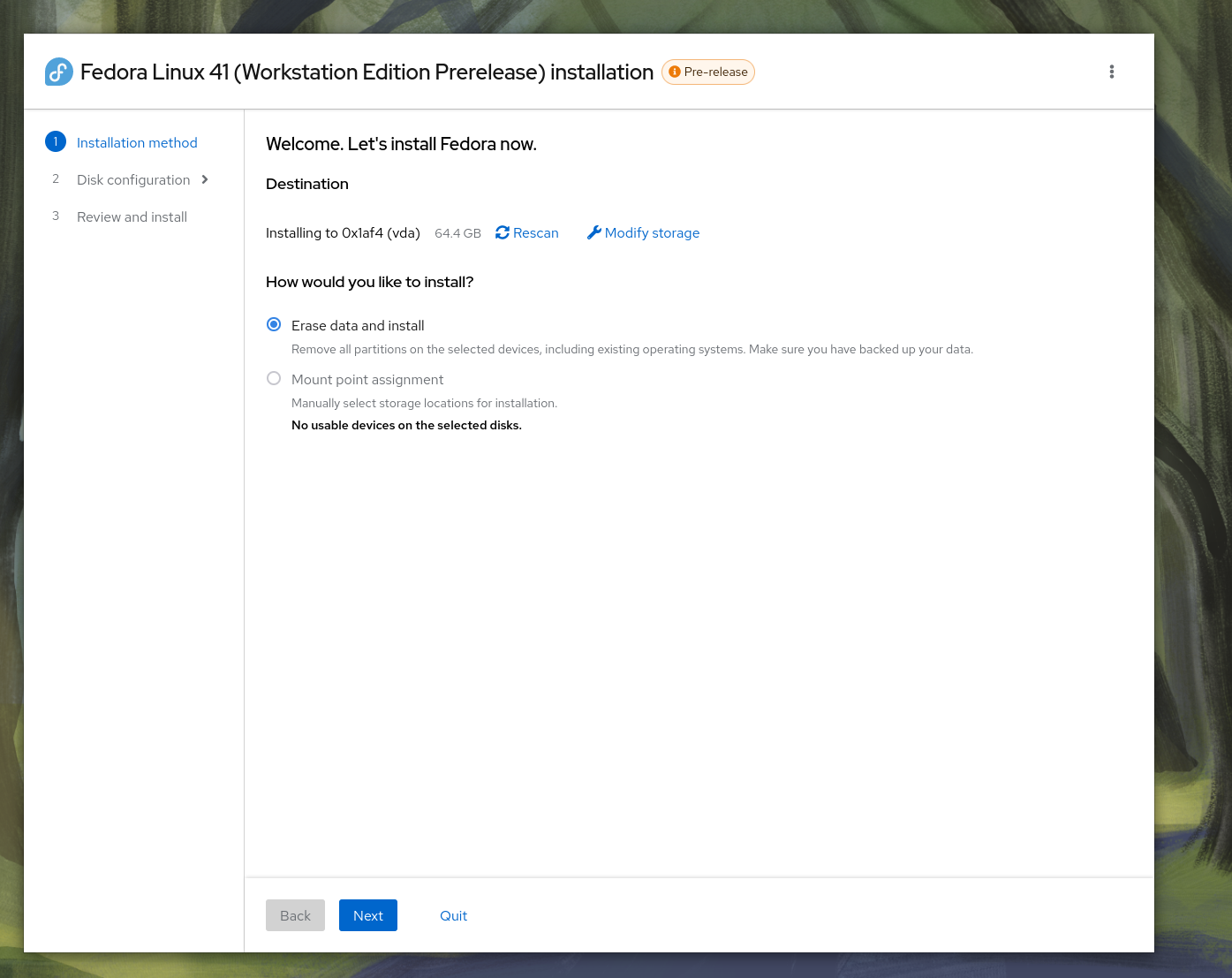Open the Review and install step
This screenshot has width=1232, height=978.
click(x=132, y=216)
